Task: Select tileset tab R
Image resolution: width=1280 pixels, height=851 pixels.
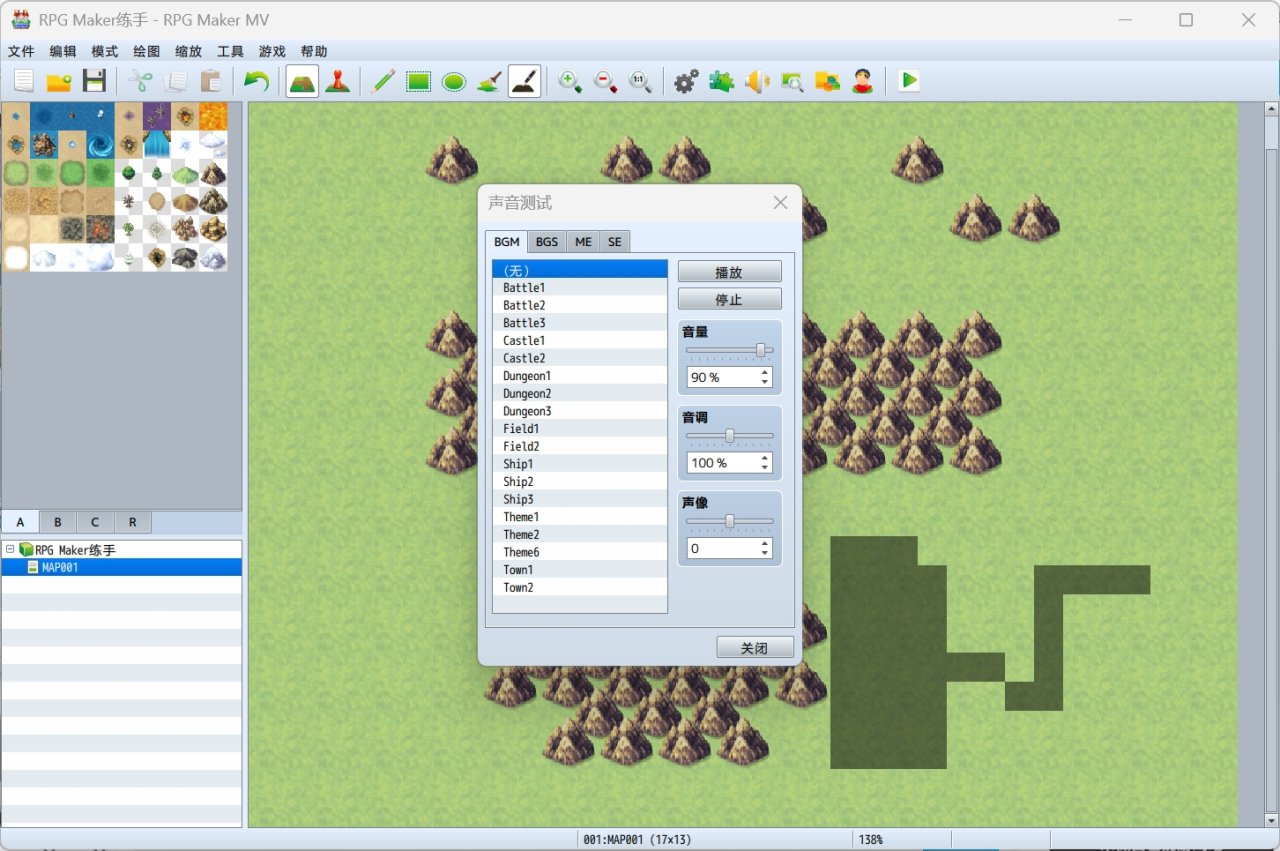Action: coord(133,522)
